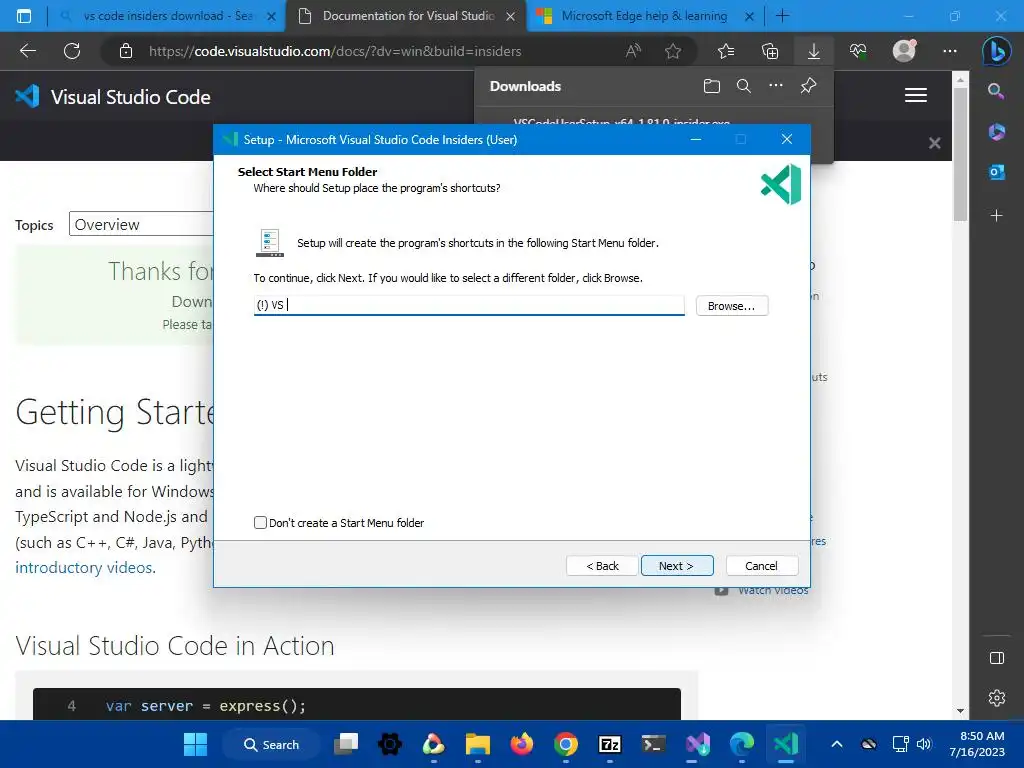Switch to 'Documentation for Visual Studio' tab
Viewport: 1024px width, 768px height.
click(x=408, y=16)
